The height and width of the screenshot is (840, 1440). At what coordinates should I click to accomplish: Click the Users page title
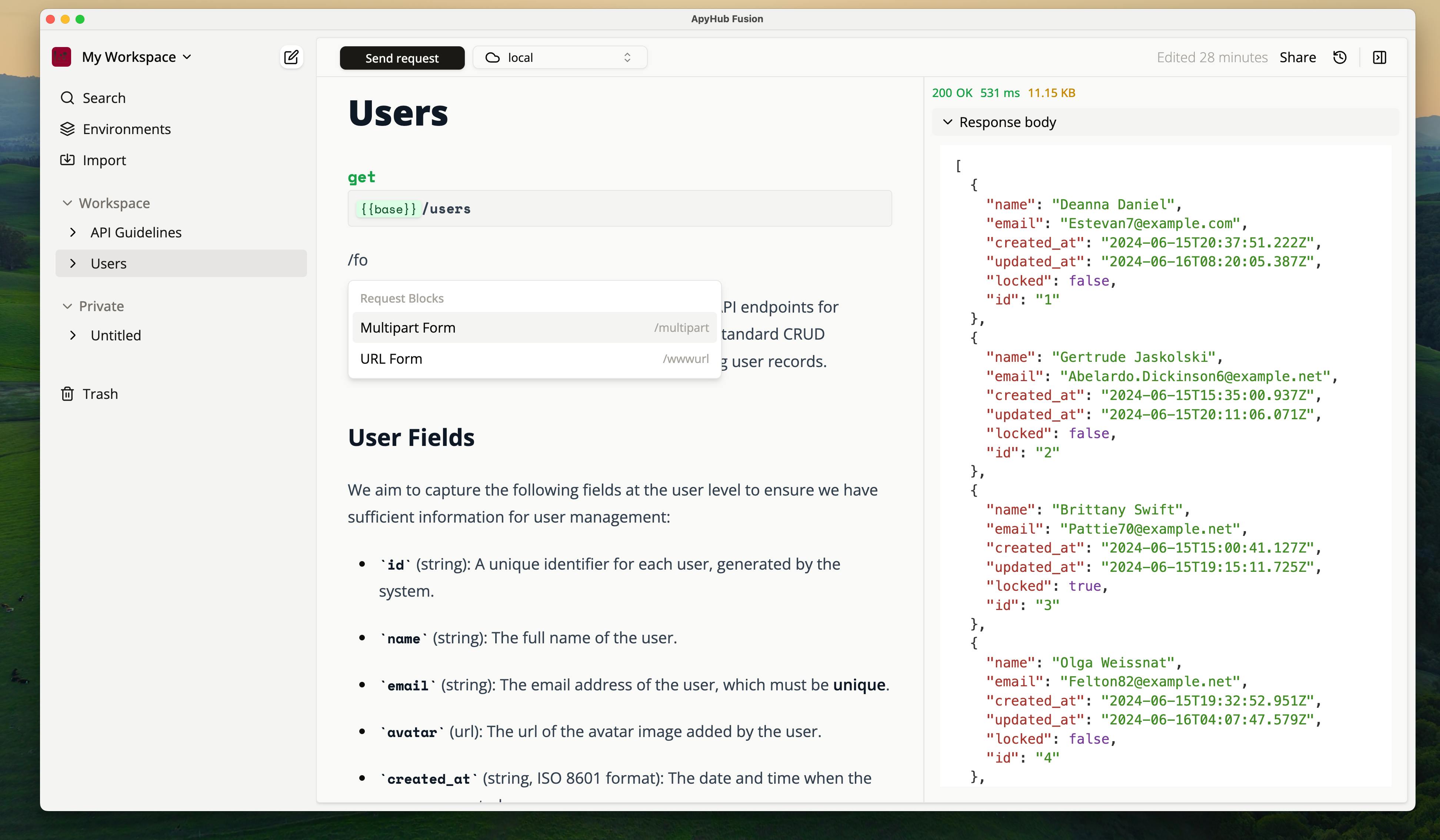pos(398,113)
